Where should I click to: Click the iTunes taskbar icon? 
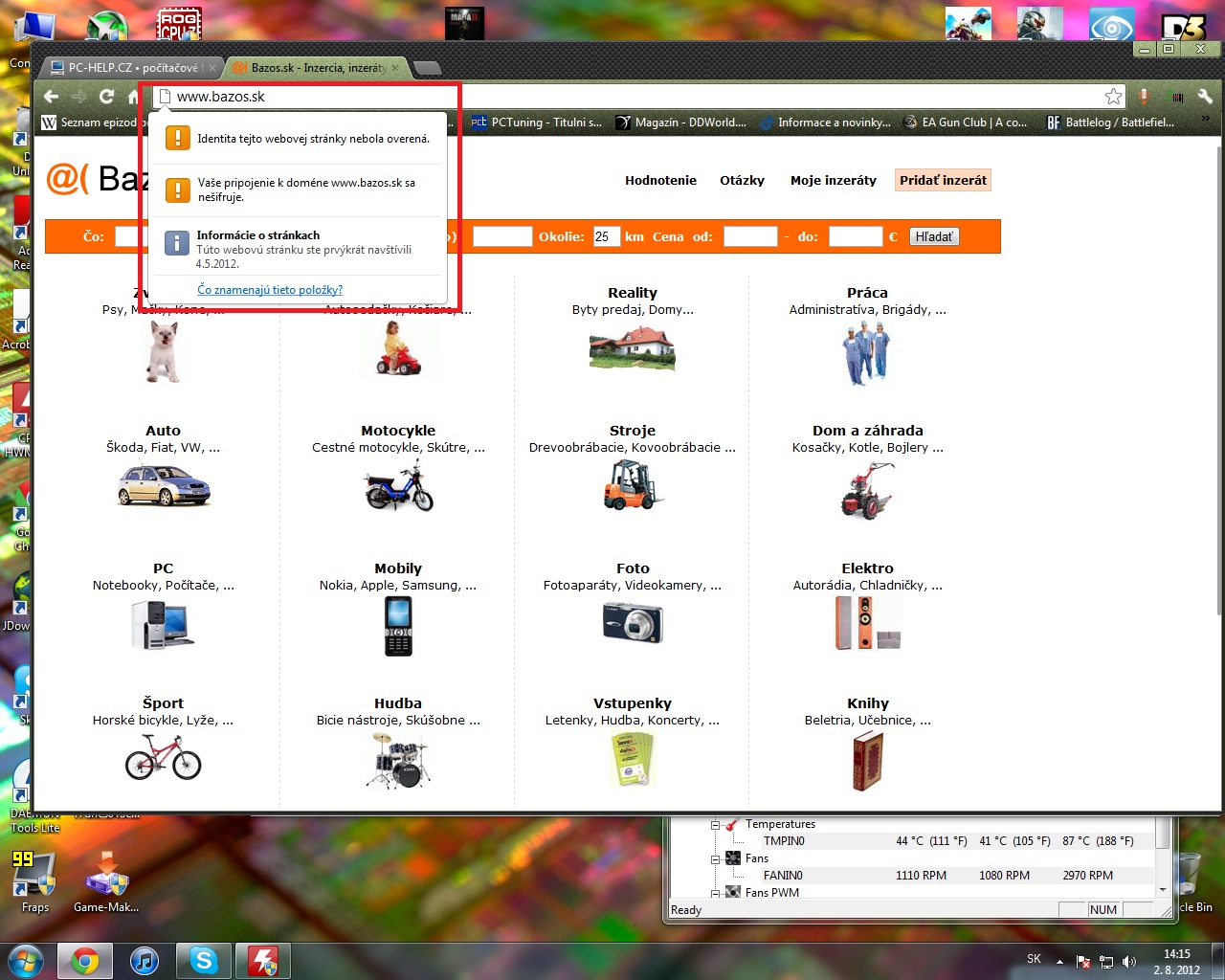pyautogui.click(x=145, y=961)
